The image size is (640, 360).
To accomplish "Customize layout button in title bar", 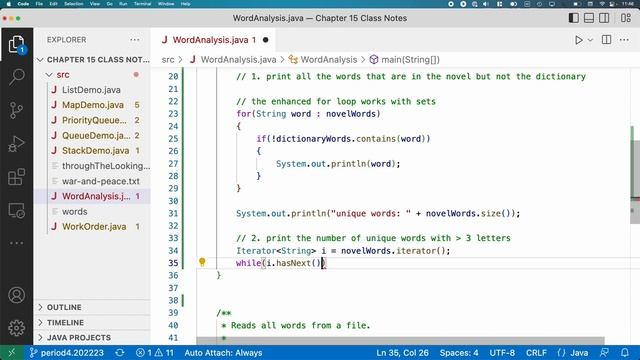I will (x=626, y=18).
